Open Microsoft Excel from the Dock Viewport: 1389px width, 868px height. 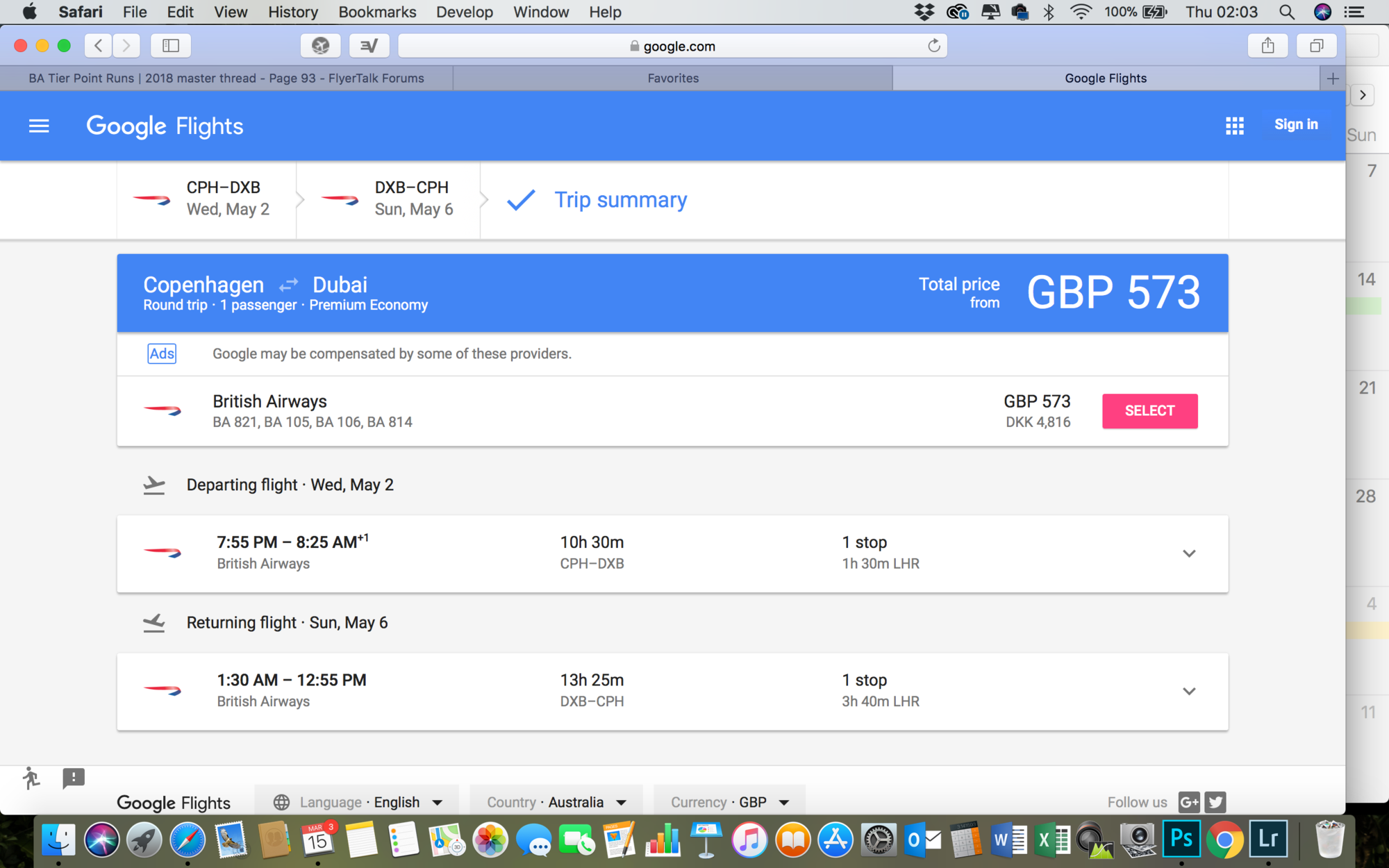(x=1051, y=840)
